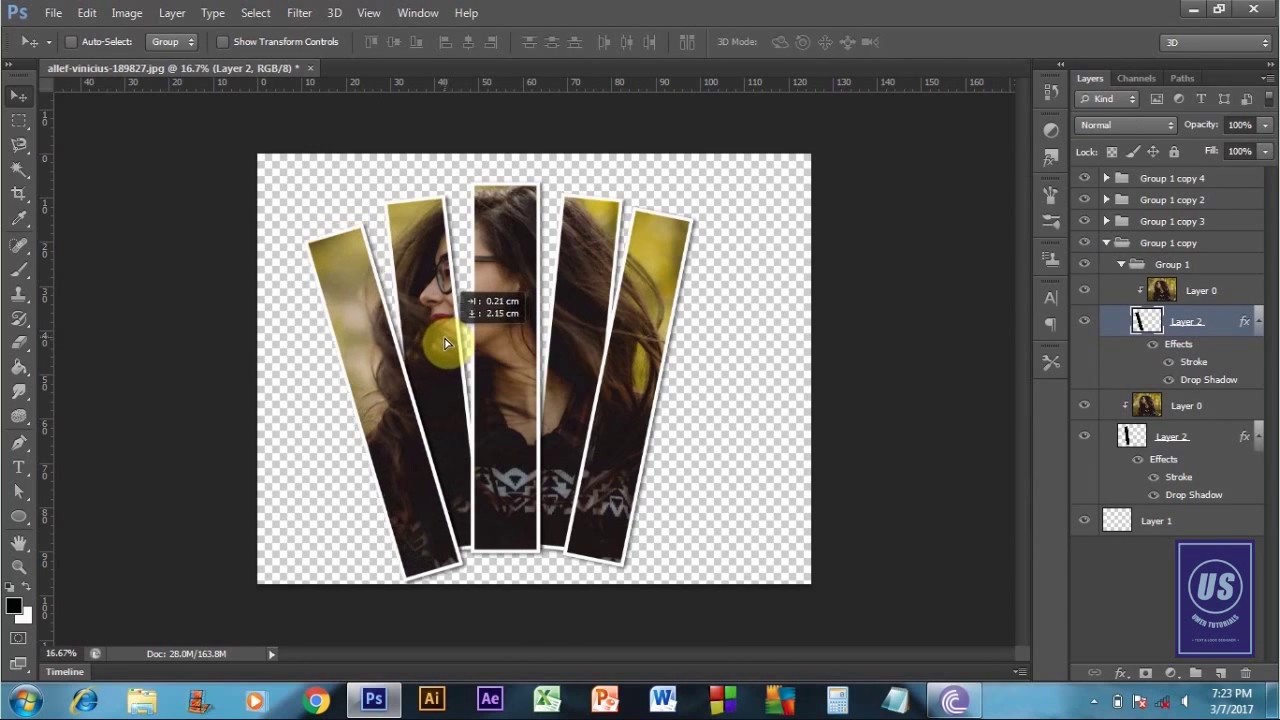Click the delete layer trash icon
The height and width of the screenshot is (720, 1280).
point(1246,673)
